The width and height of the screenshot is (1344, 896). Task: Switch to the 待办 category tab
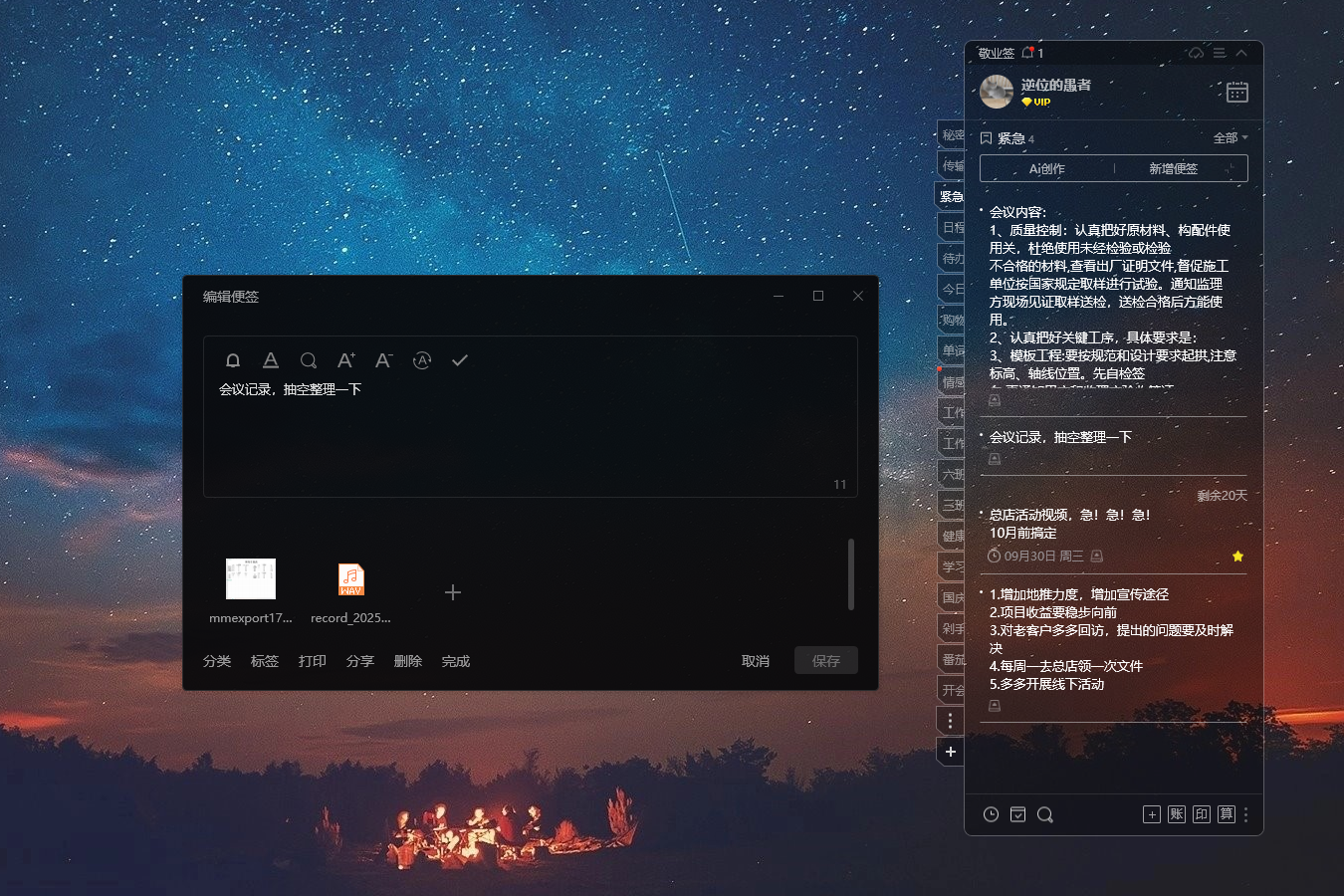(x=952, y=258)
